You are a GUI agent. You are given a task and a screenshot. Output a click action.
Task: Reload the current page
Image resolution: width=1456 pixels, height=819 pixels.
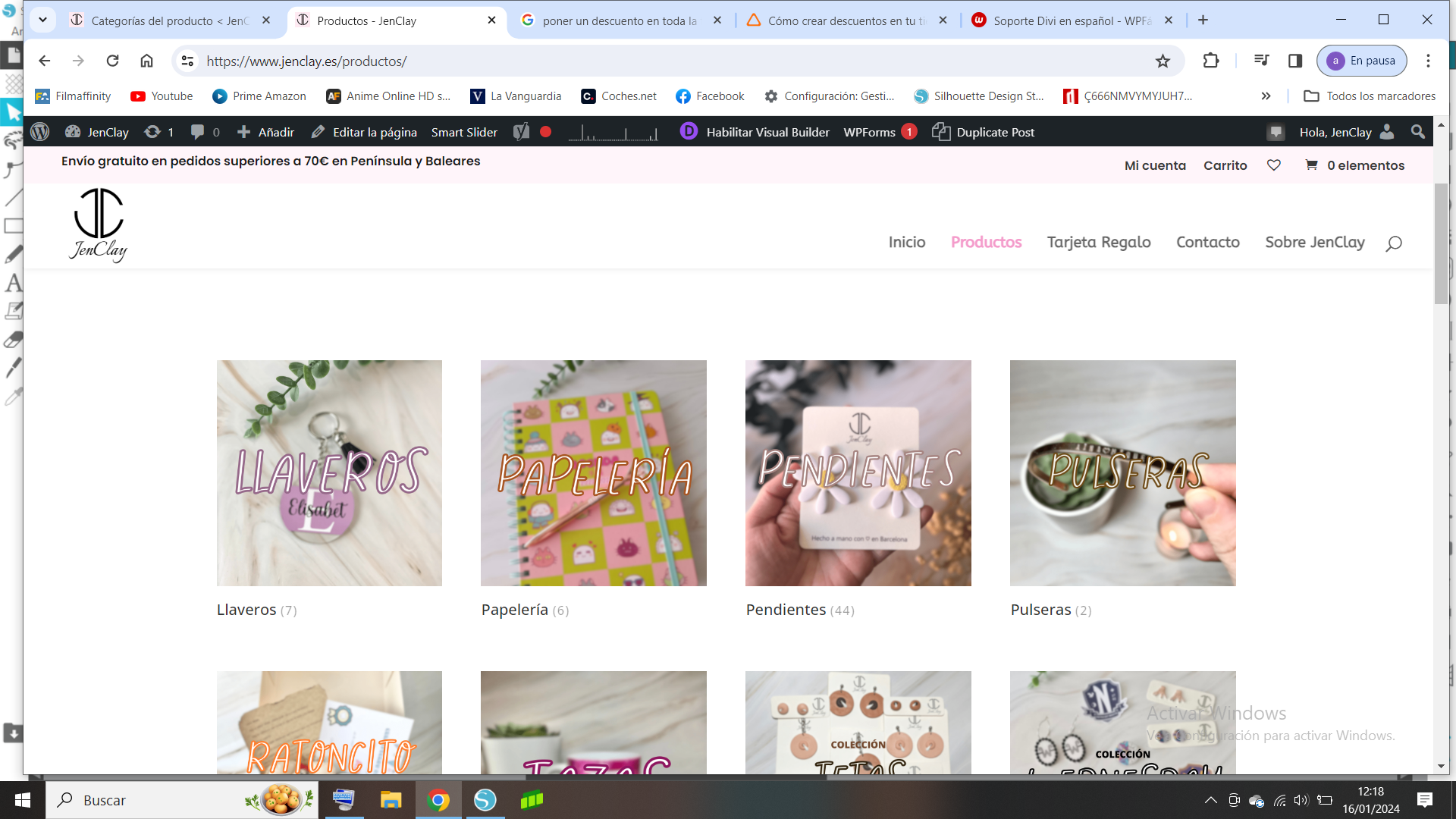(112, 61)
